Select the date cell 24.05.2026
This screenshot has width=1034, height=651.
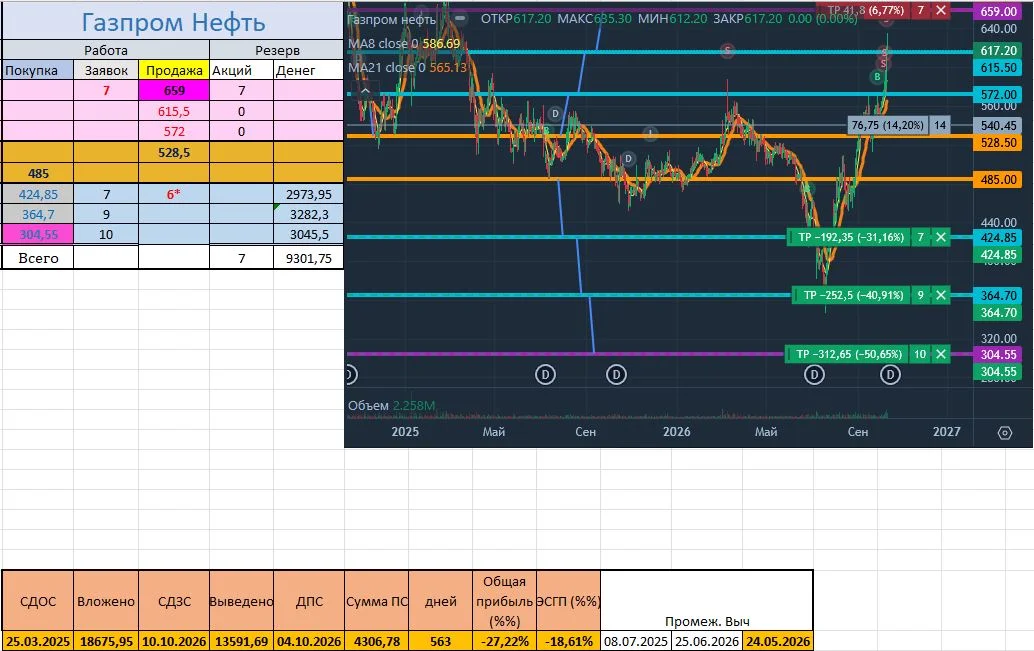click(778, 641)
